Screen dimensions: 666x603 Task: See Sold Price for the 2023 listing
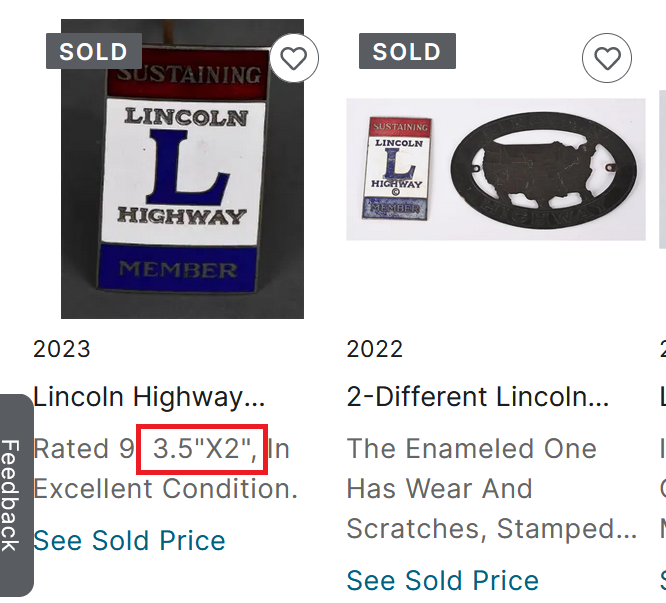pos(129,541)
